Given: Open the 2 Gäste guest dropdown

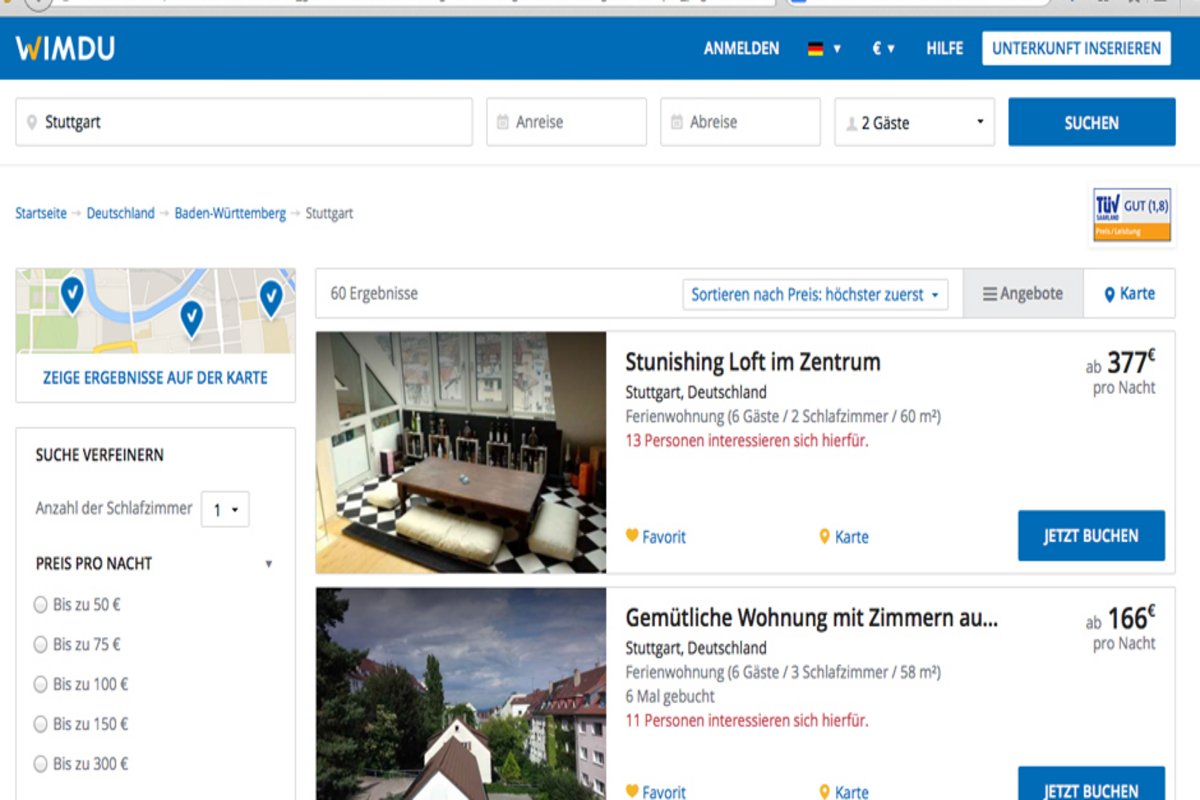Looking at the screenshot, I should (x=914, y=122).
